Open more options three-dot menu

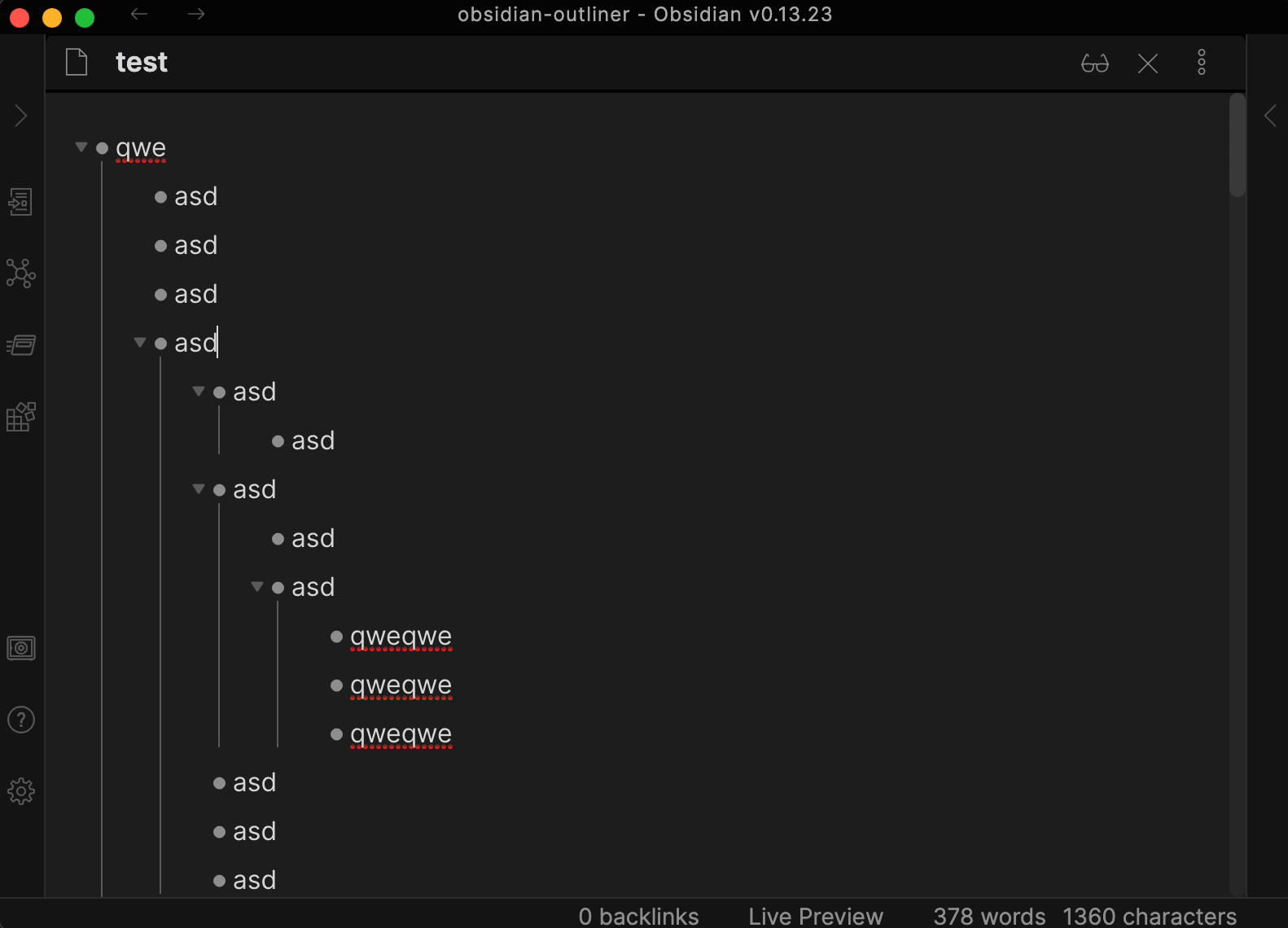pos(1202,63)
